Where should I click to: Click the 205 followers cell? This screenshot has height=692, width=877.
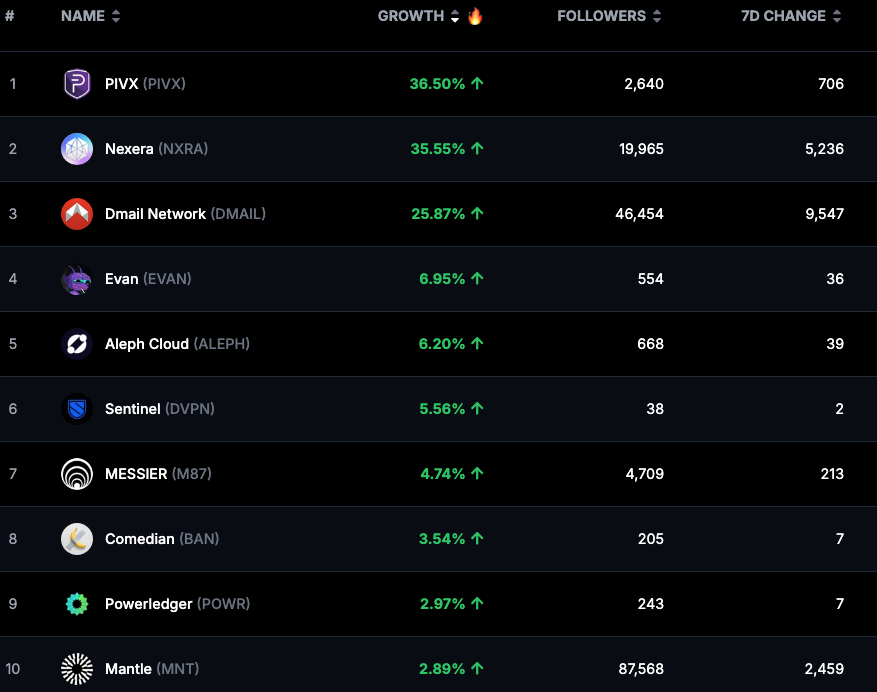(x=650, y=539)
